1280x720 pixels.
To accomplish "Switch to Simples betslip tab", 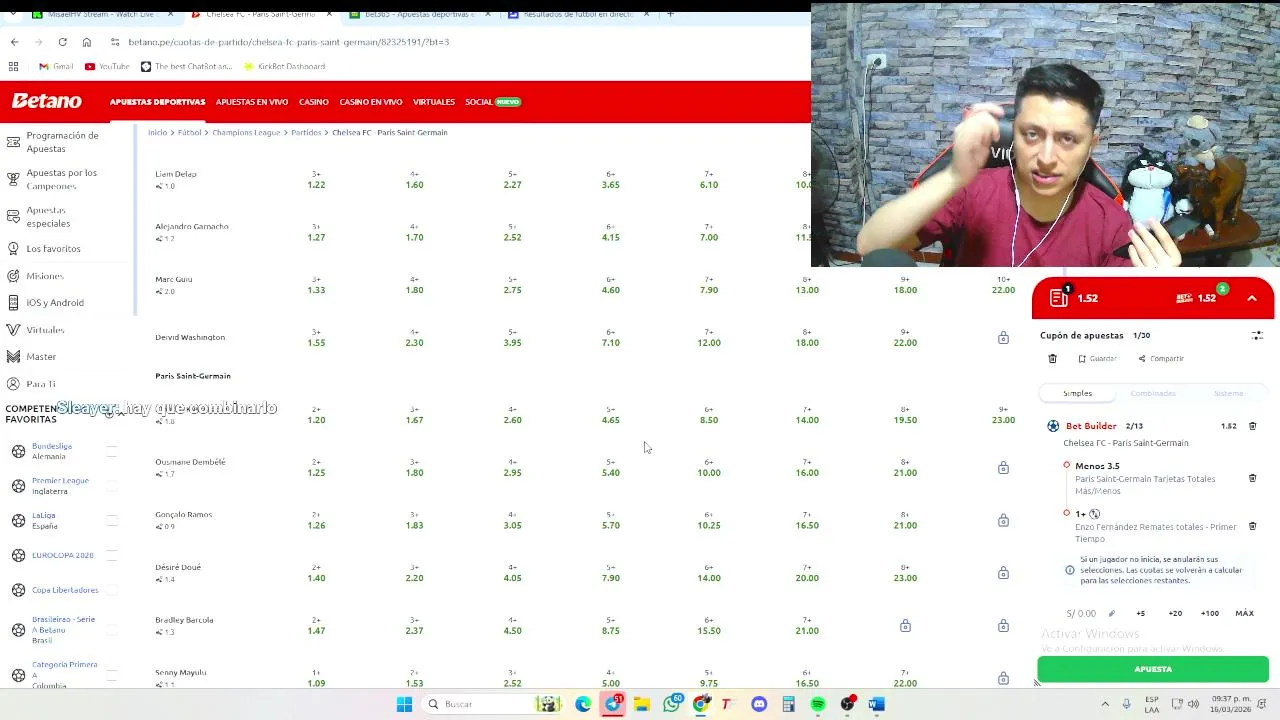I will 1077,393.
